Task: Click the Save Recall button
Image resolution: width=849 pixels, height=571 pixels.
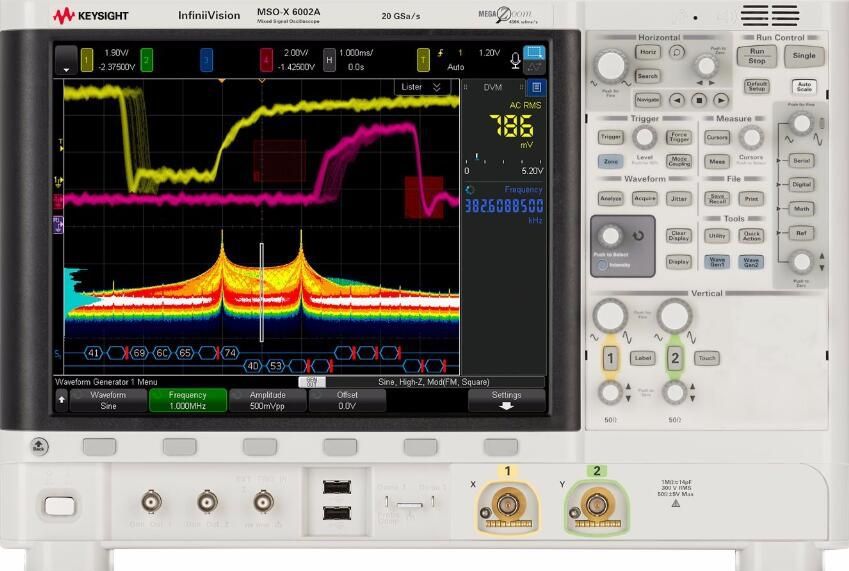Action: [x=717, y=199]
